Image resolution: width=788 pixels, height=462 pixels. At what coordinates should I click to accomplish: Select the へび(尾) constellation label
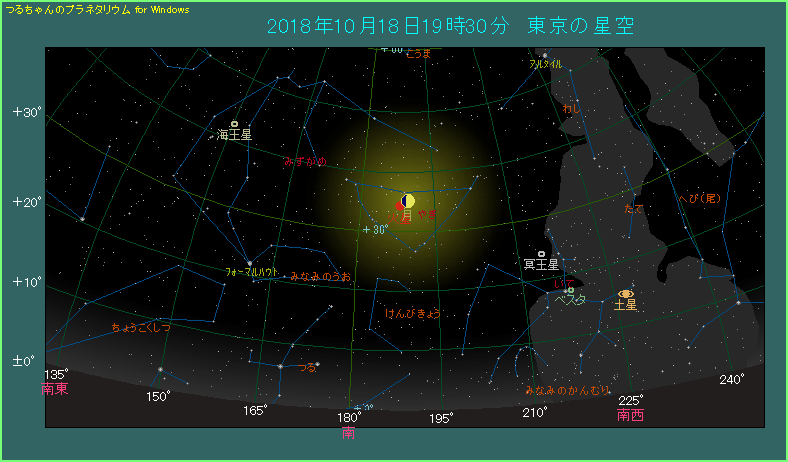tap(699, 198)
